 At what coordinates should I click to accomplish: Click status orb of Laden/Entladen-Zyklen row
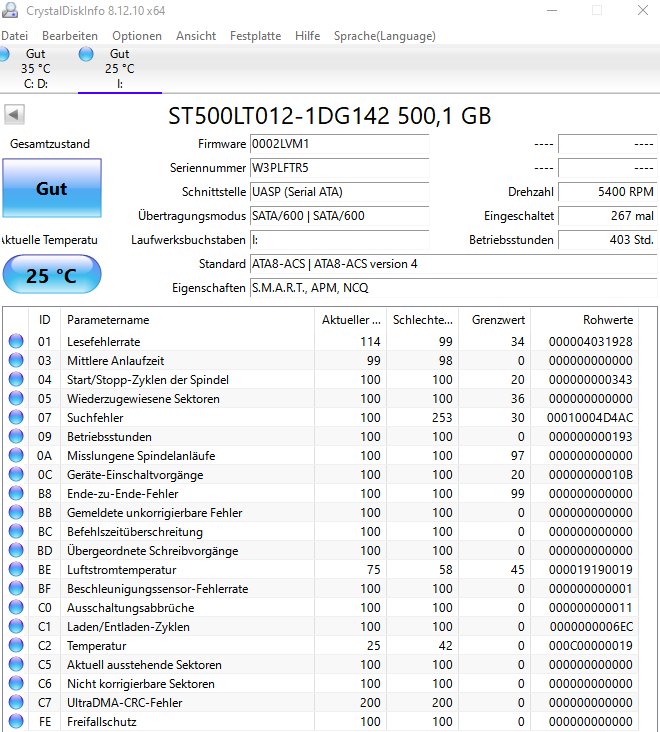click(16, 626)
